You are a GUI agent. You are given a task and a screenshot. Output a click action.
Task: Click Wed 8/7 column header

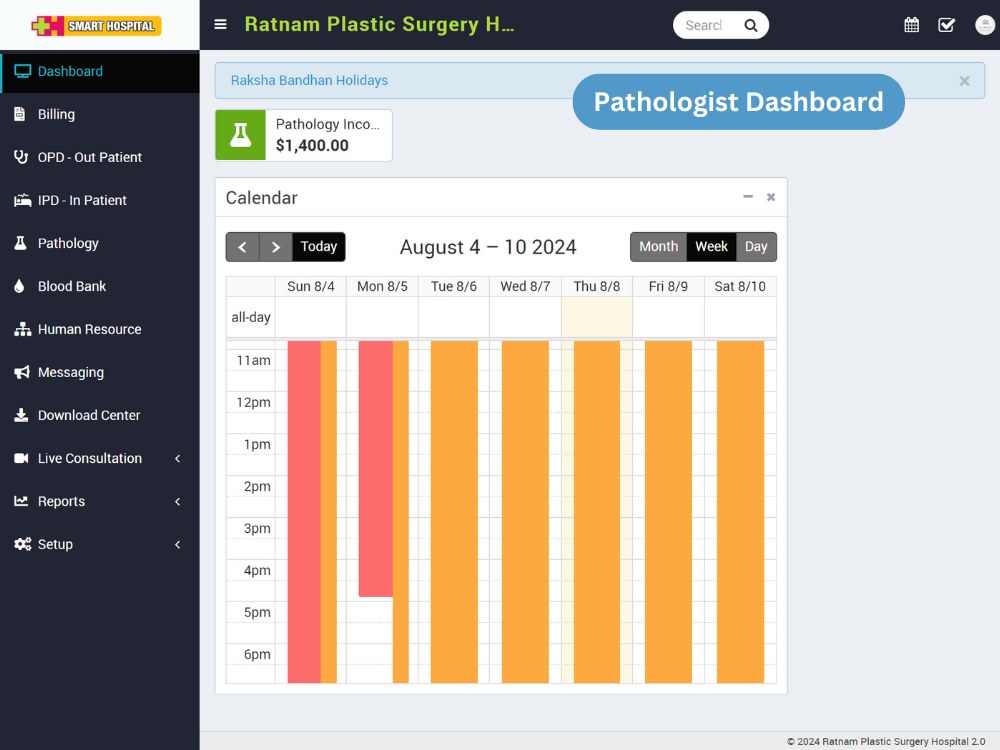click(525, 286)
